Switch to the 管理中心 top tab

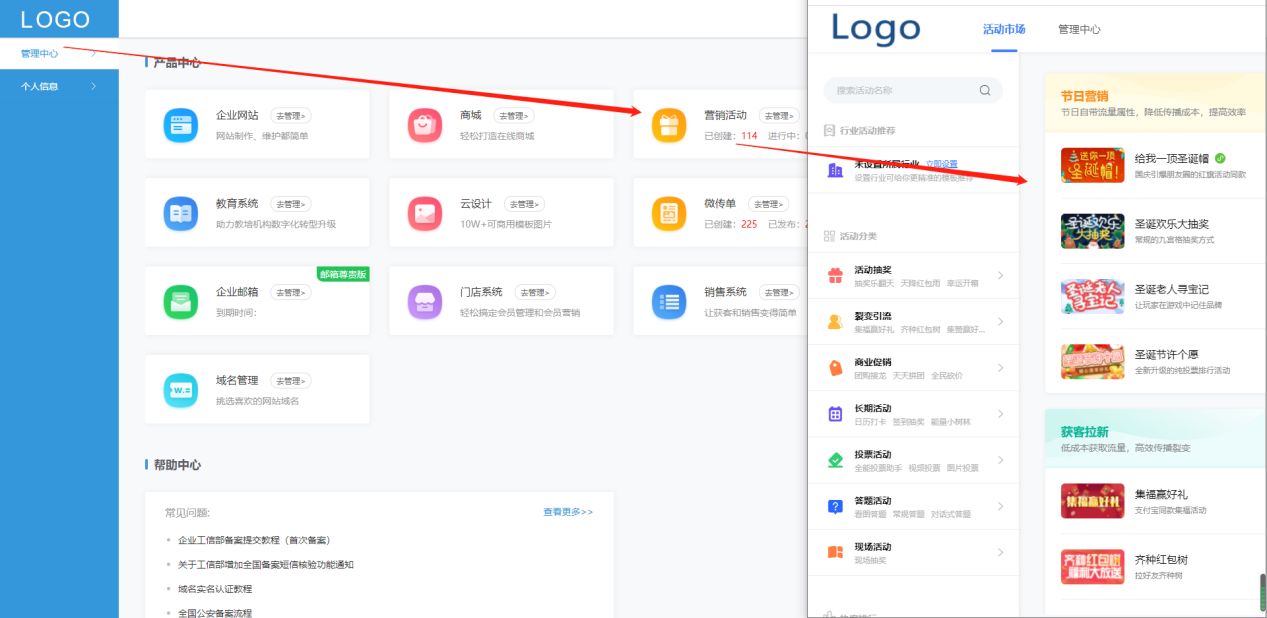pyautogui.click(x=1079, y=30)
